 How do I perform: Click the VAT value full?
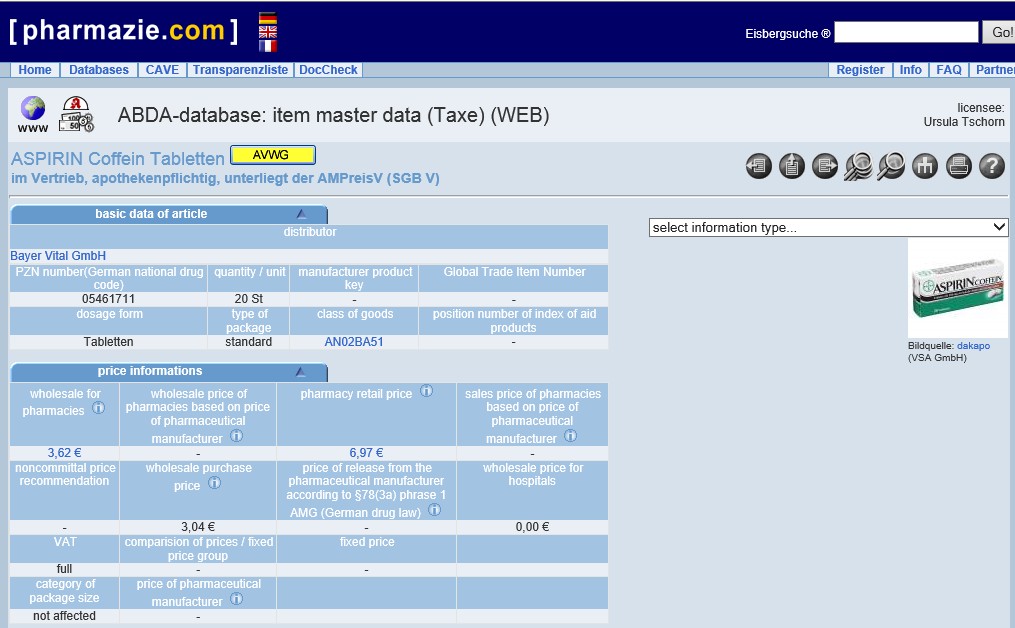tap(64, 569)
